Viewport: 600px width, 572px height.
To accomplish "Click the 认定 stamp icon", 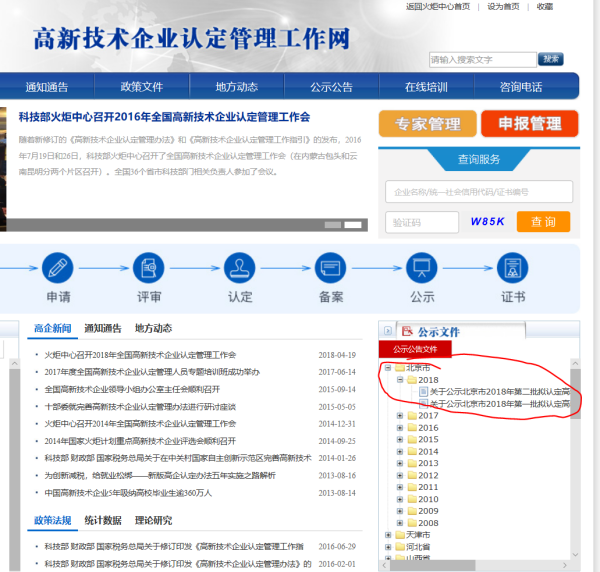I will [x=240, y=268].
